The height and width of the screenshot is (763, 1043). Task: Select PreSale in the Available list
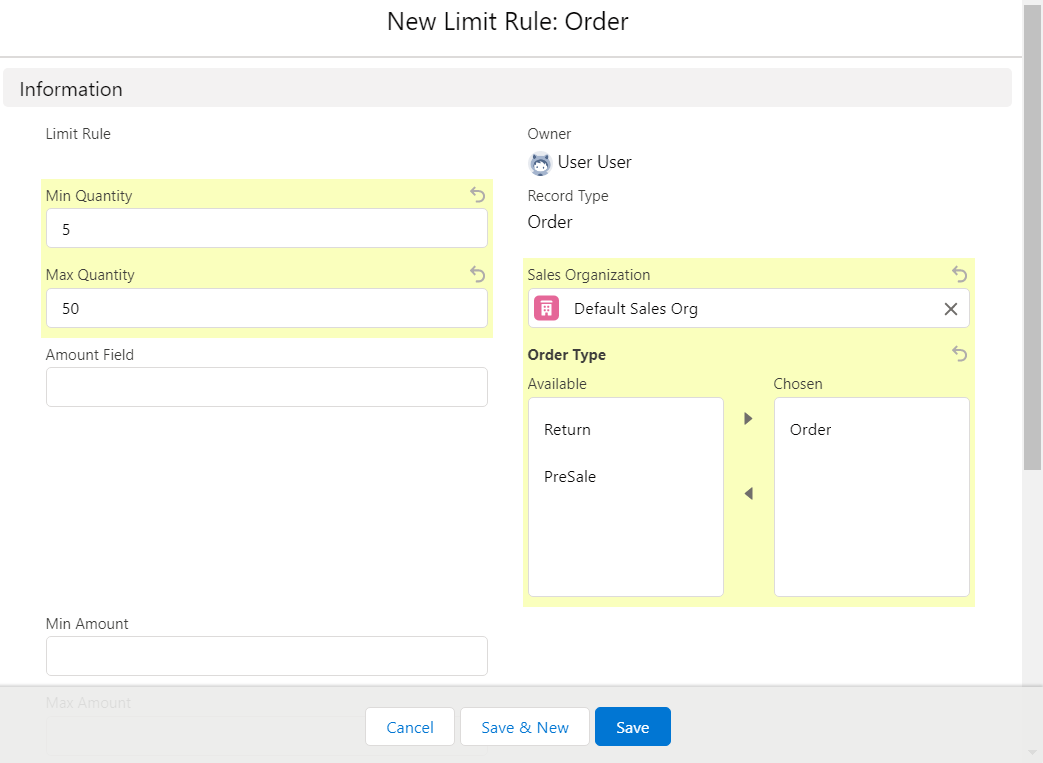point(569,476)
